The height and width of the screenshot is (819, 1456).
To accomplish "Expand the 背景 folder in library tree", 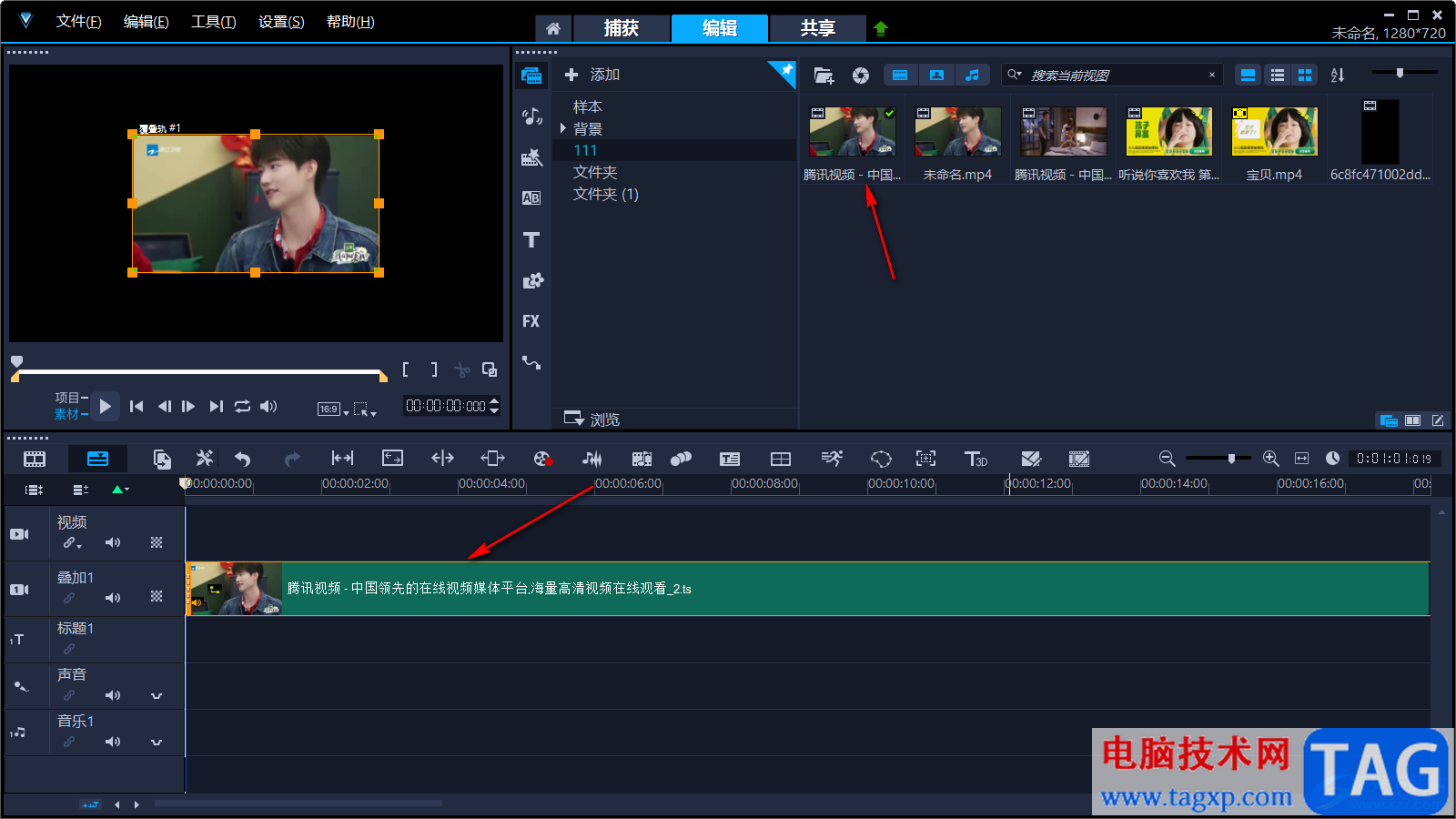I will coord(563,128).
